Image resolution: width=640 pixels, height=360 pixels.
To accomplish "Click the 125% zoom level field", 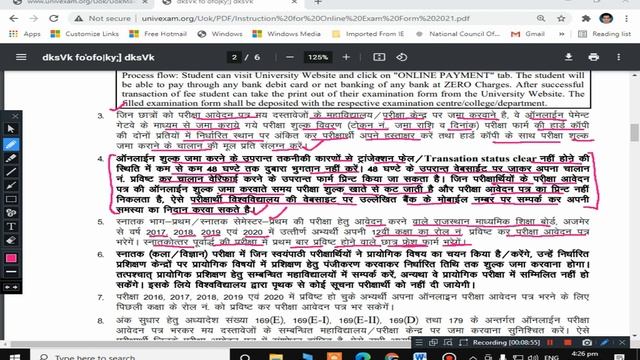I will 318,57.
